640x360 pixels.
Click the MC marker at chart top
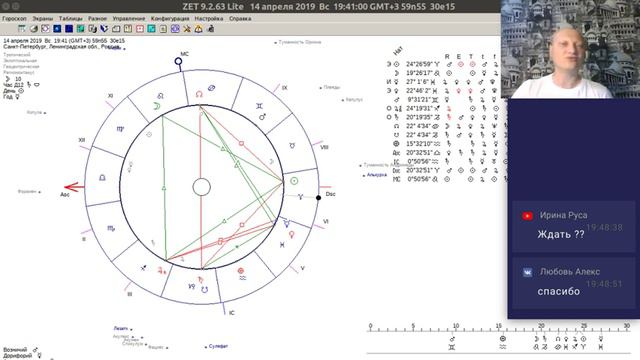point(178,61)
